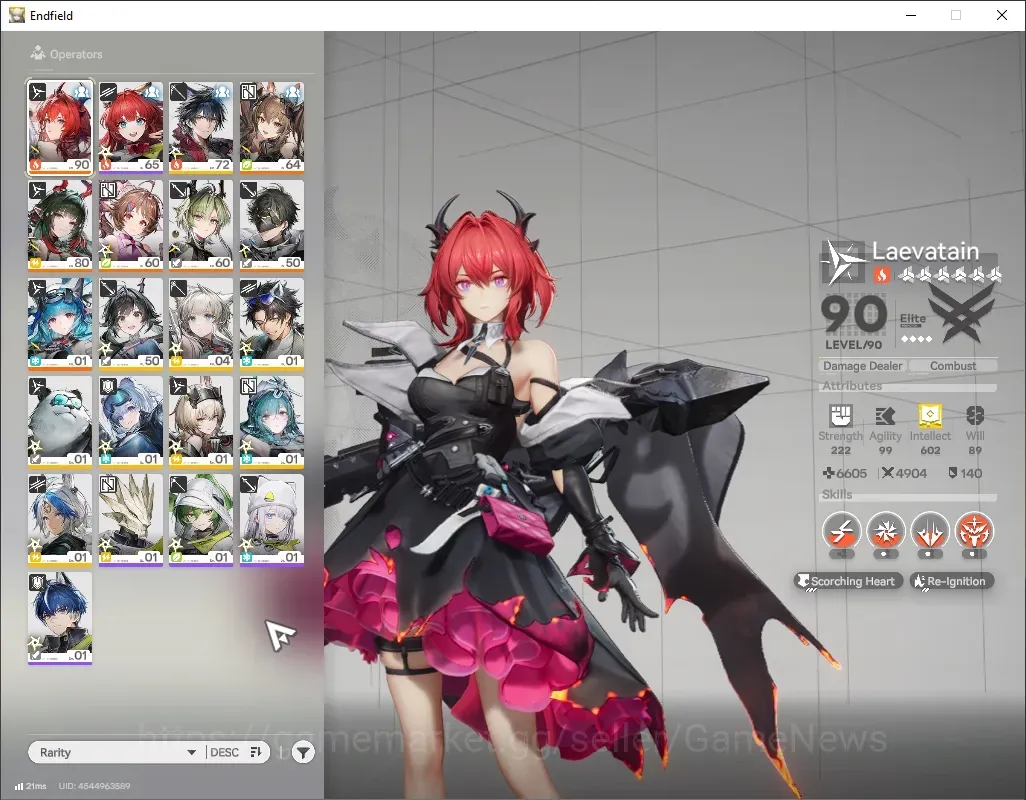Click the UID: 4544963589 text
1026x800 pixels.
pyautogui.click(x=94, y=786)
